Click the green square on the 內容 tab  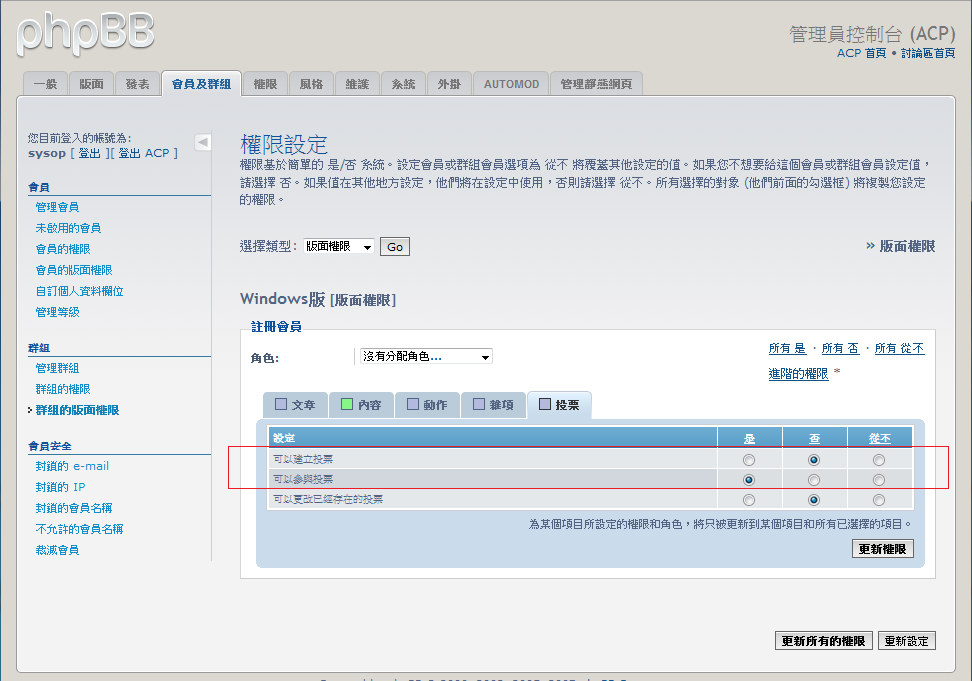[x=347, y=405]
